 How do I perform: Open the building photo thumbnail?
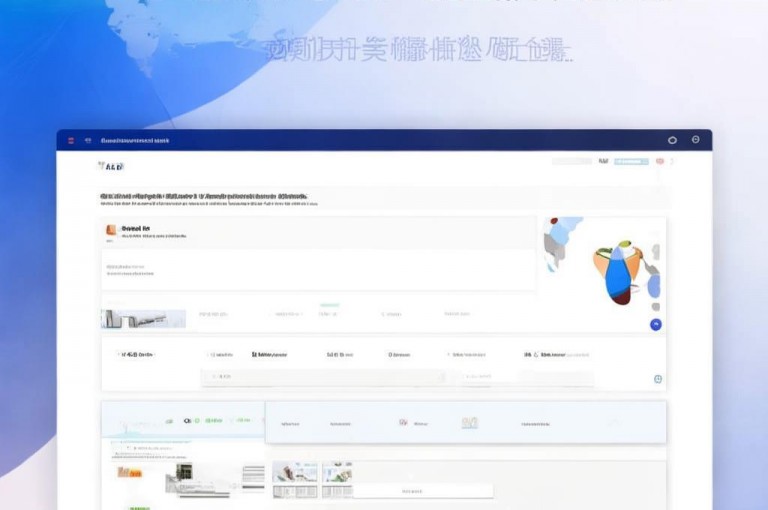tap(144, 319)
